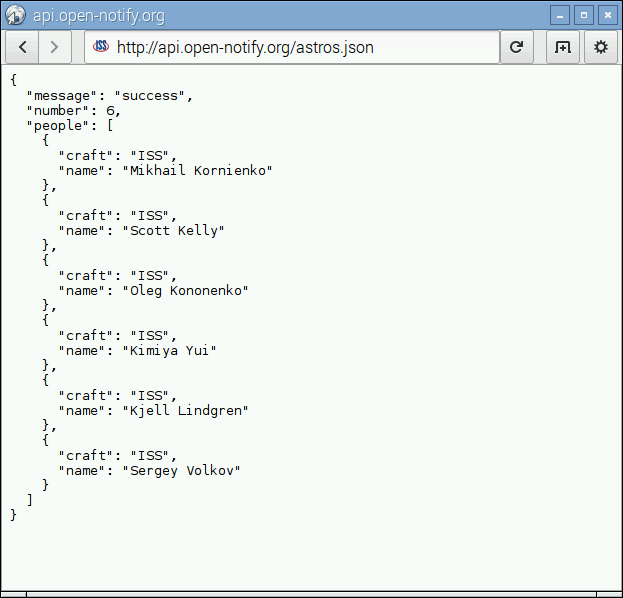Click the craft line above Kimiya Yui

[117, 336]
